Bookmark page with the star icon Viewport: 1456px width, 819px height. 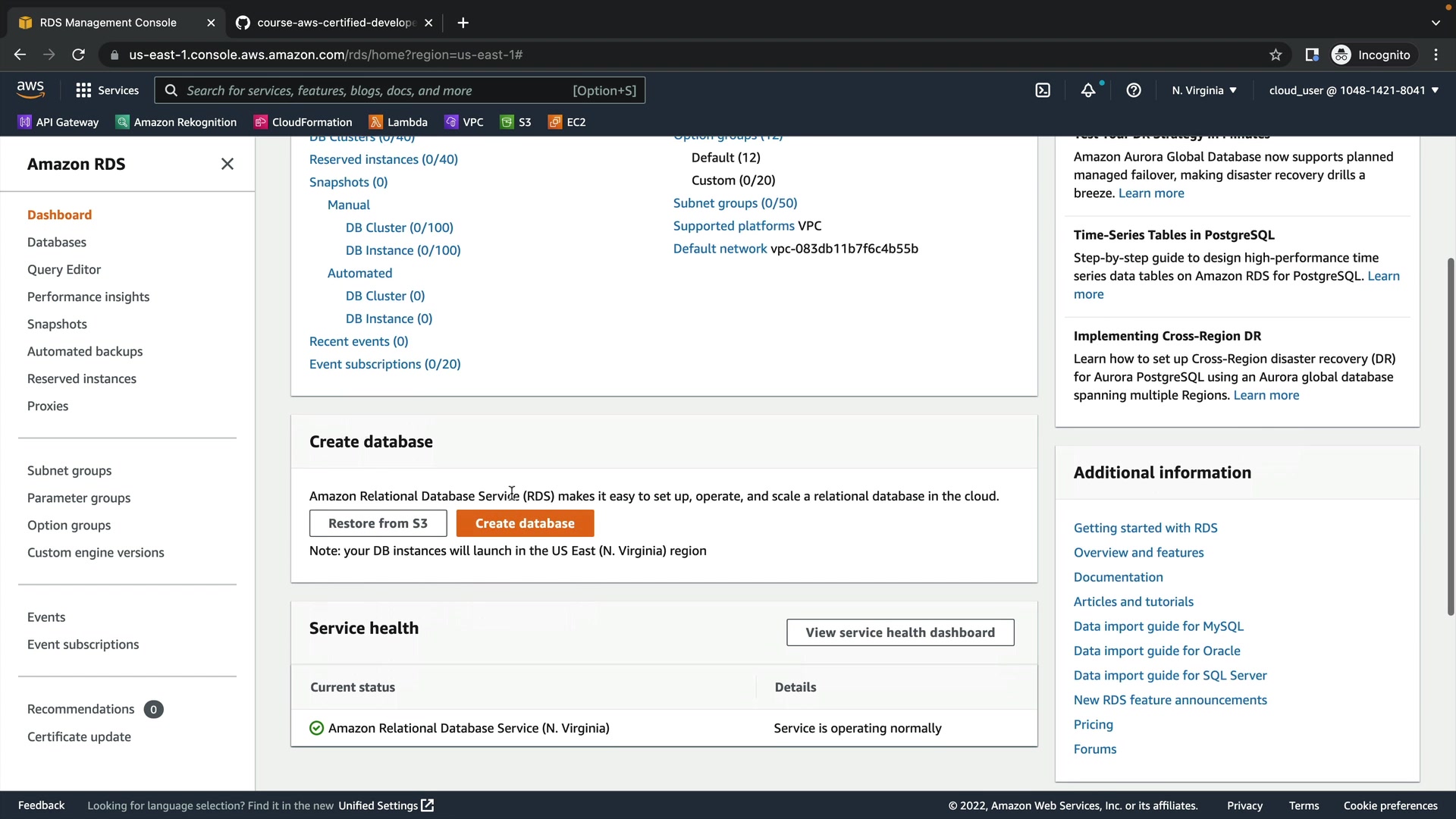[x=1276, y=55]
